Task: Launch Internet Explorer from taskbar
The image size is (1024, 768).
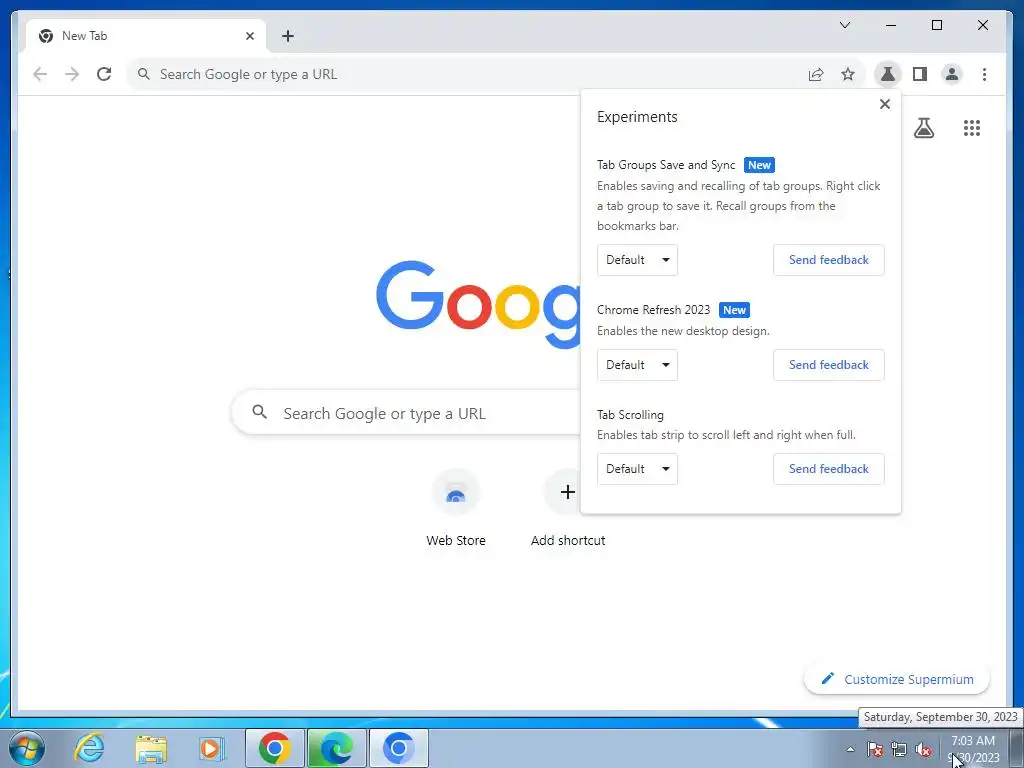Action: [89, 748]
